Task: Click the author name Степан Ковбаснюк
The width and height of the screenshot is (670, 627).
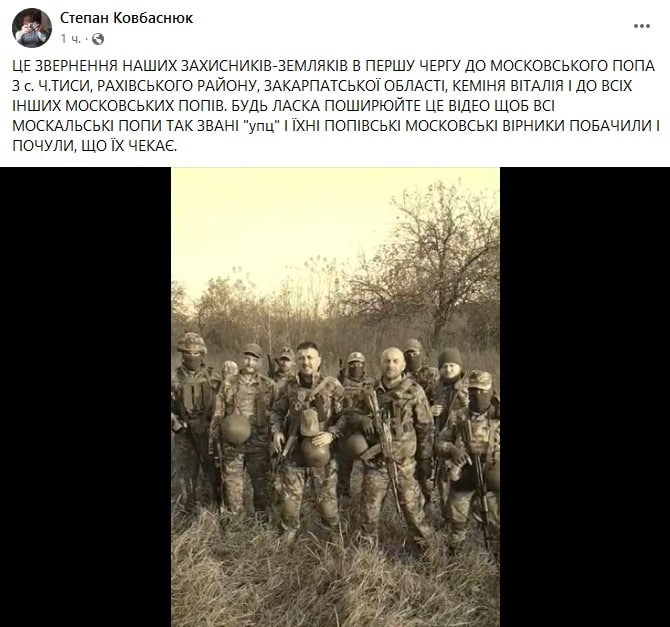Action: tap(126, 18)
